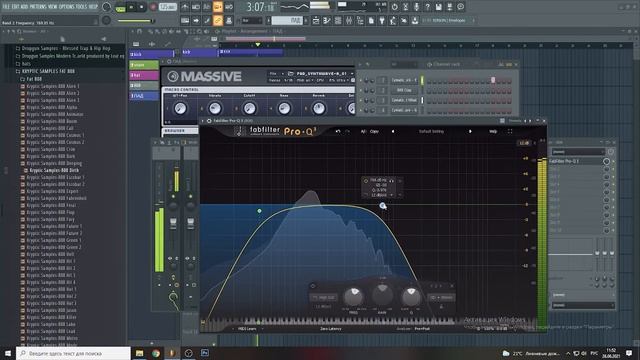Click Copy in the Pro-Q 3 header
Image resolution: width=640 pixels, height=360 pixels.
(374, 131)
